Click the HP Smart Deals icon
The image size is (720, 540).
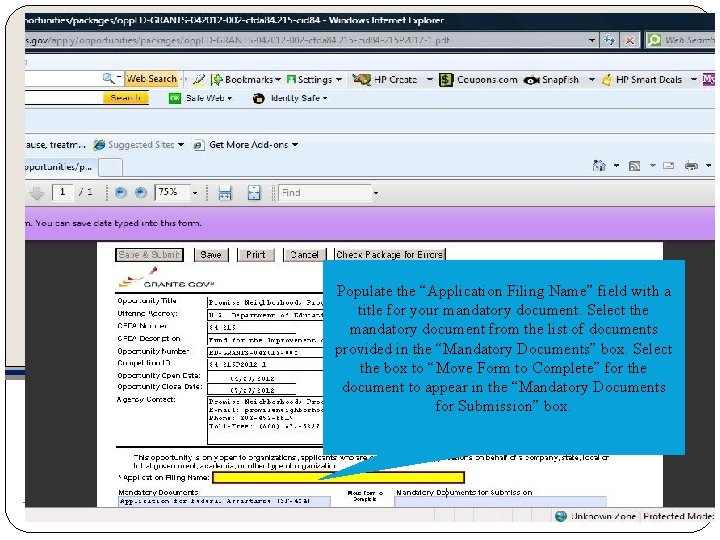tap(606, 80)
